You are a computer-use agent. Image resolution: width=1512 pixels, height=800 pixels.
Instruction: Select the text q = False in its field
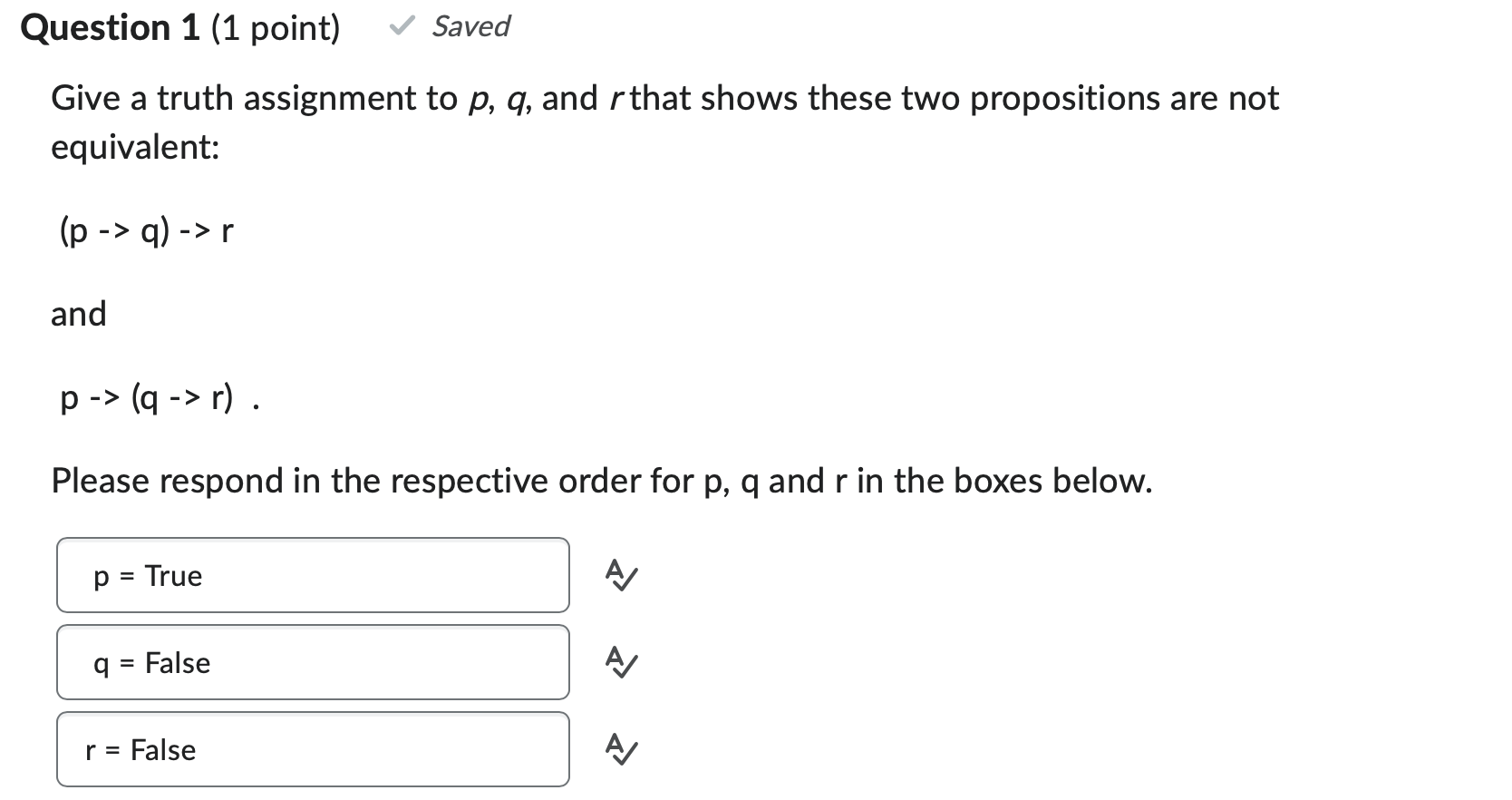click(x=152, y=662)
